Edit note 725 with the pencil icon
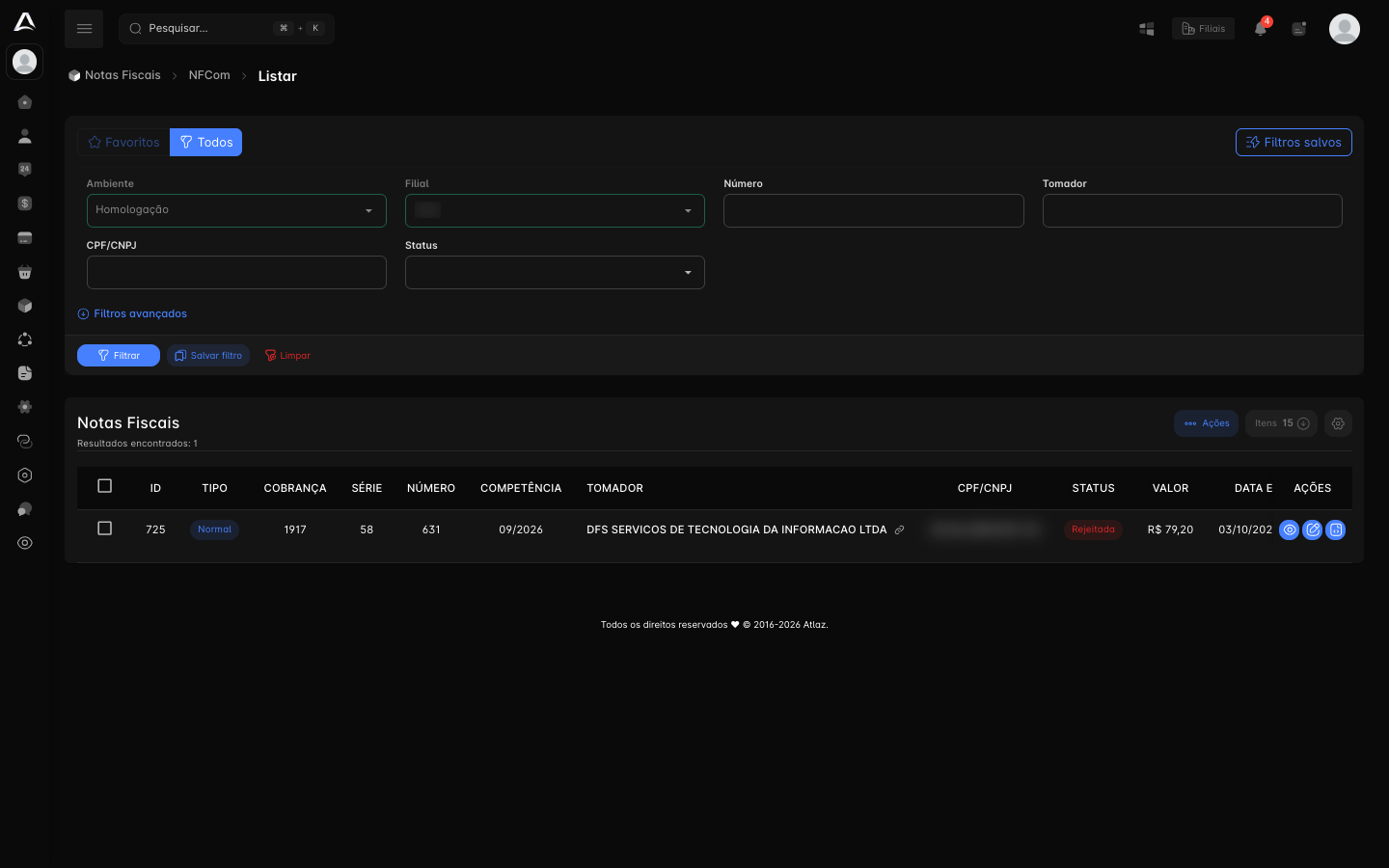1389x868 pixels. [1312, 529]
